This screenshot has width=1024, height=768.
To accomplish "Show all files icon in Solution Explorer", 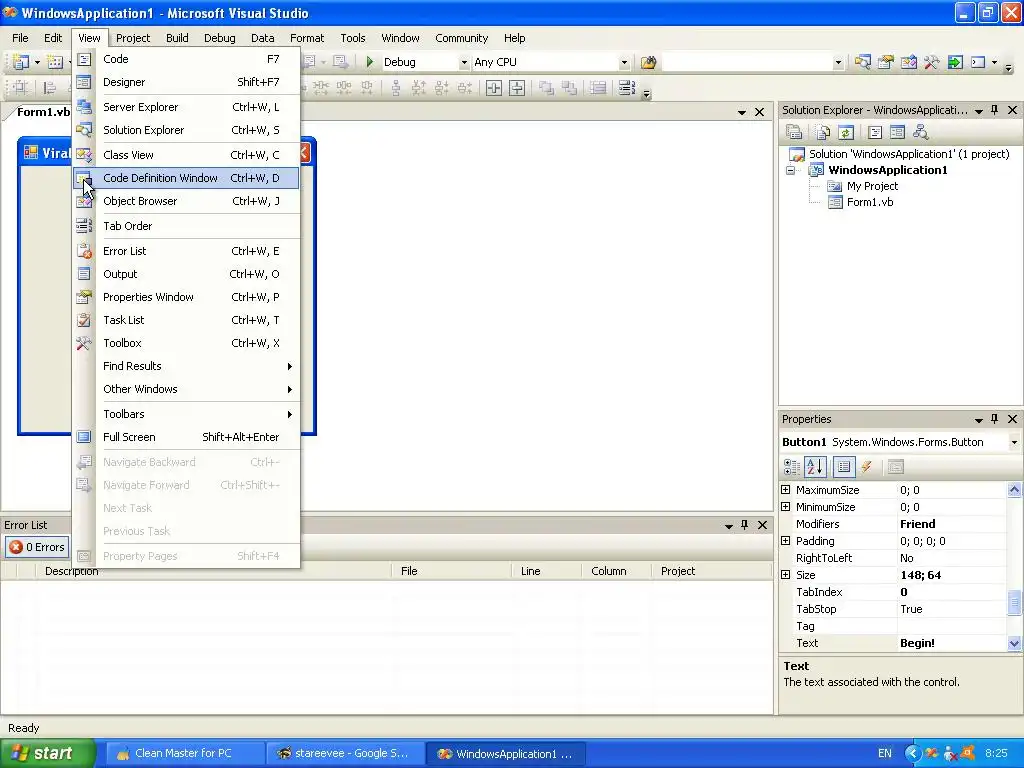I will pyautogui.click(x=823, y=133).
